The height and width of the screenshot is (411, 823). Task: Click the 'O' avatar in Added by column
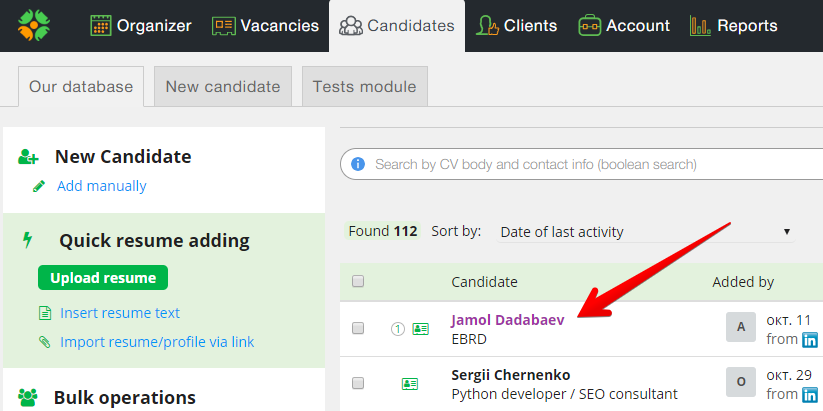(x=741, y=382)
